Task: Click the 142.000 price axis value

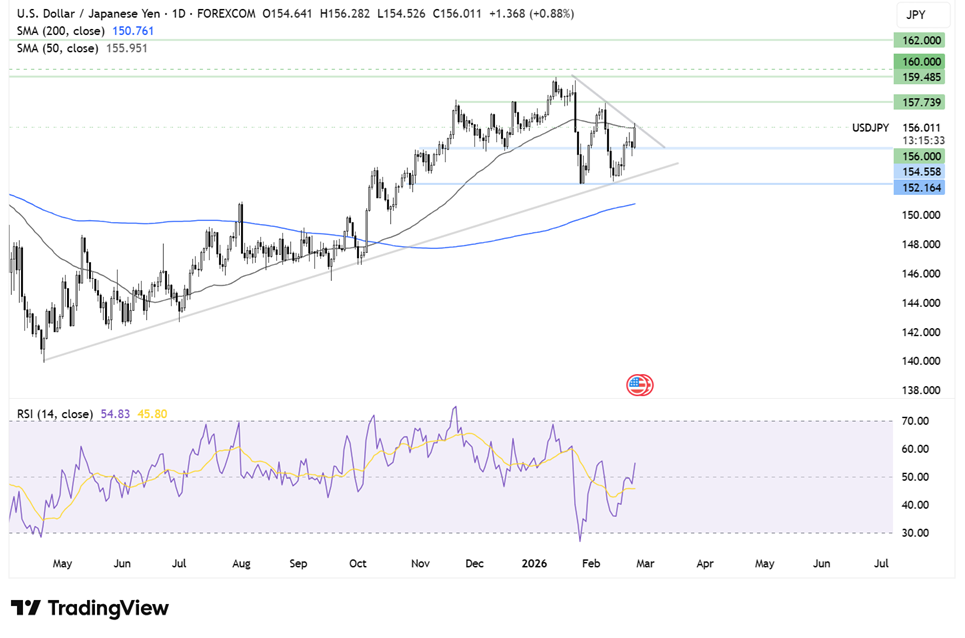Action: pos(921,332)
